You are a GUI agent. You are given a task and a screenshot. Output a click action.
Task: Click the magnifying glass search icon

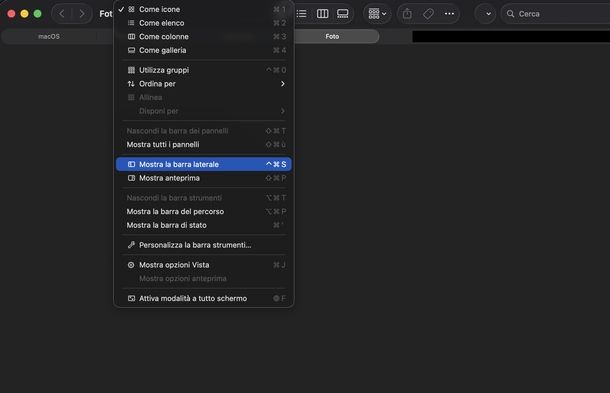510,14
